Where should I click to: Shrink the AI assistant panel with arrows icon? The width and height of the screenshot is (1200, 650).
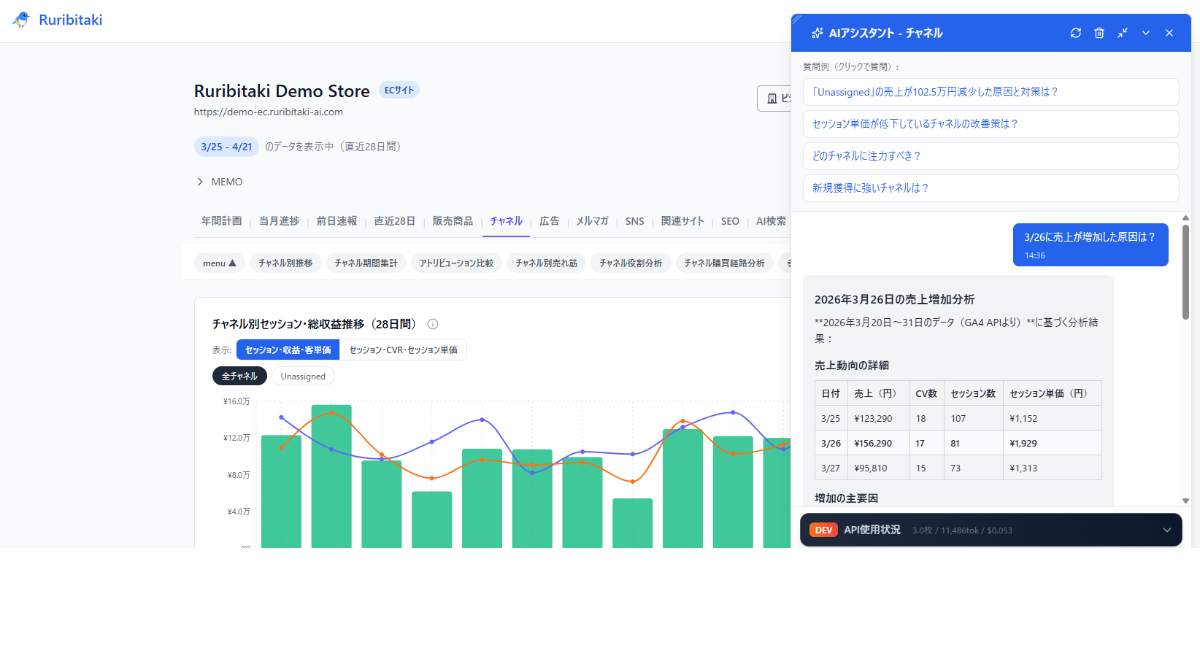tap(1122, 33)
